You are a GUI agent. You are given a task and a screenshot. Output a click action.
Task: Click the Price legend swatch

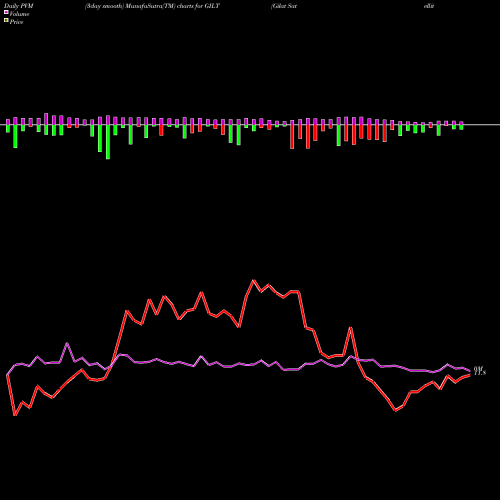coord(6,21)
